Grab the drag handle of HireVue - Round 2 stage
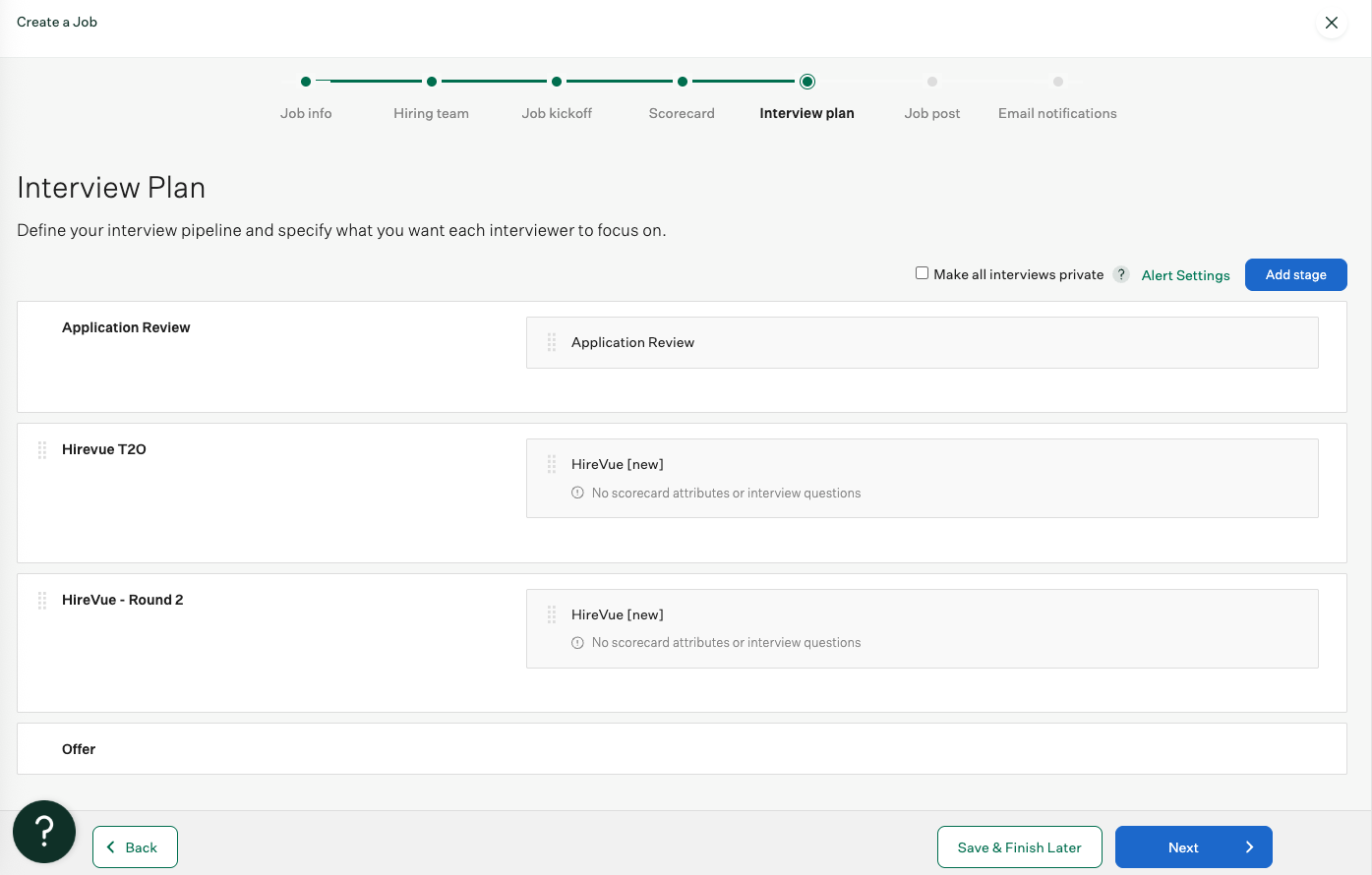The width and height of the screenshot is (1372, 875). [42, 601]
